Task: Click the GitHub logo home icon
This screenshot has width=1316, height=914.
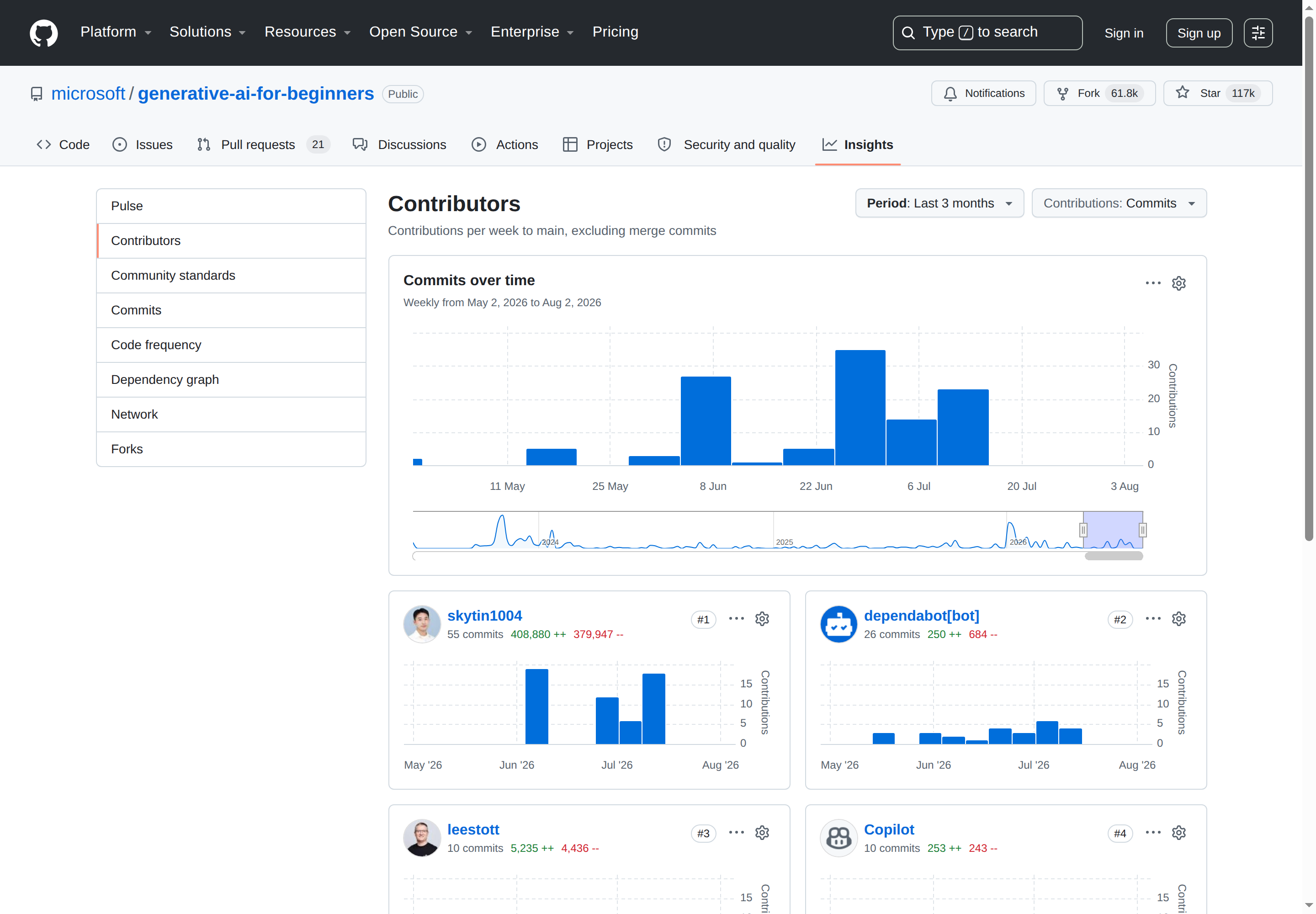Action: point(43,32)
